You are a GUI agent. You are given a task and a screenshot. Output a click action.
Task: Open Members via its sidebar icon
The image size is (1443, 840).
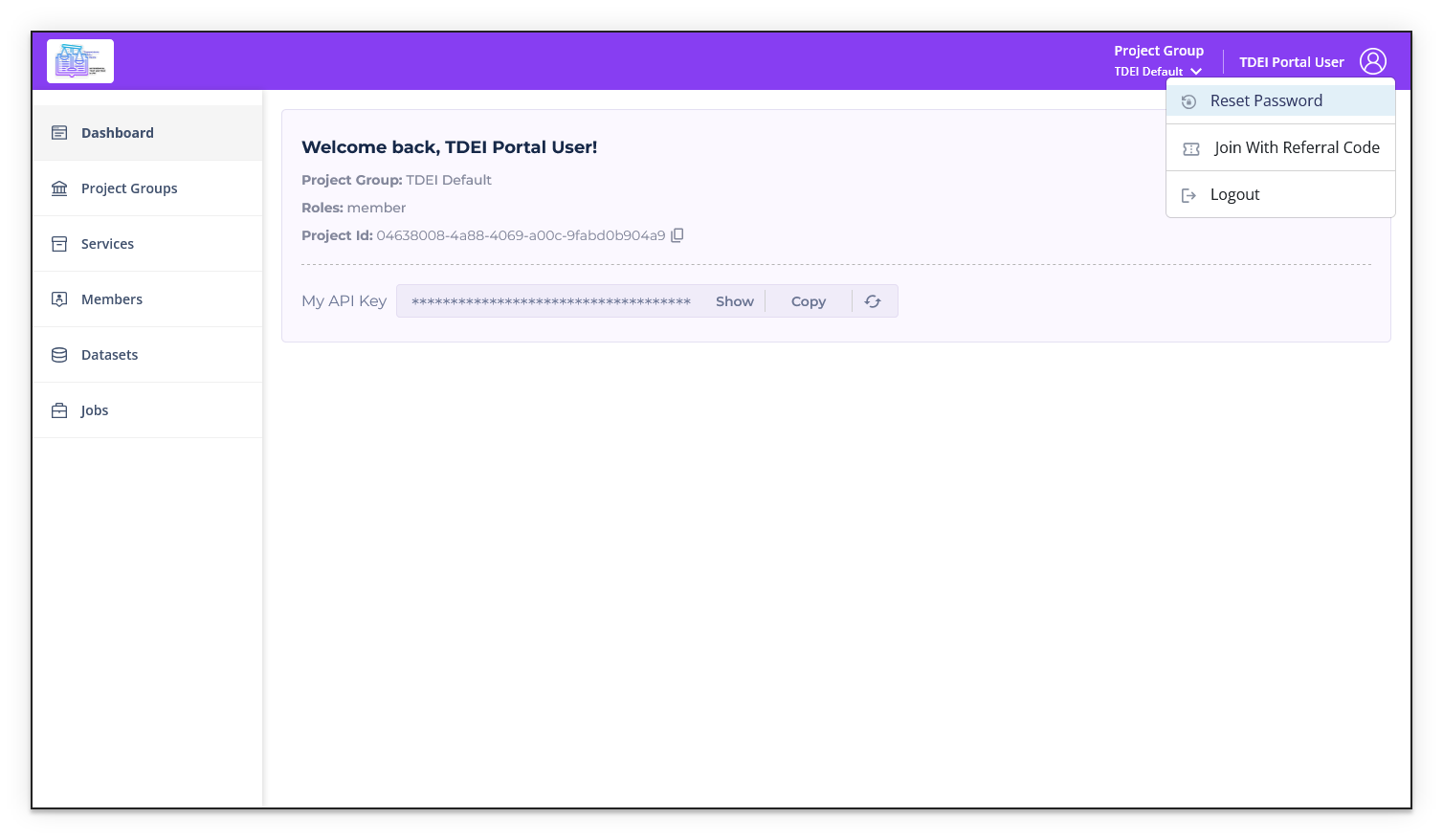click(58, 298)
